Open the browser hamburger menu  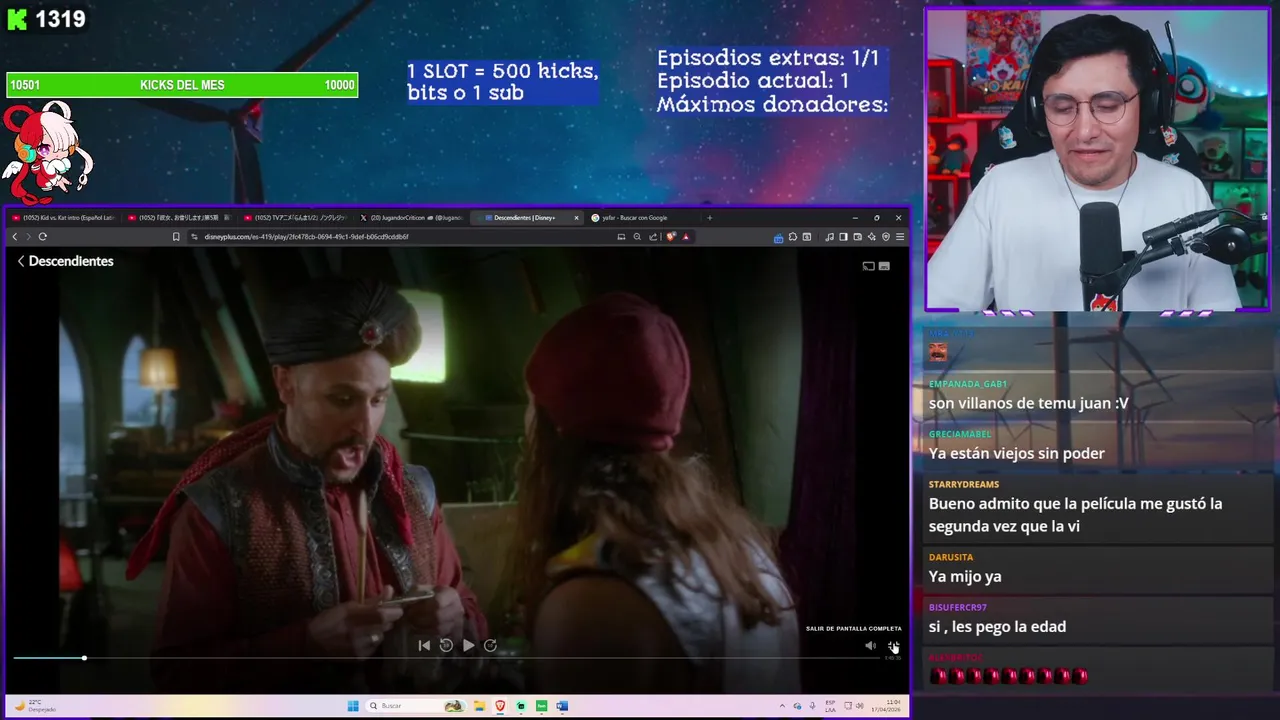[x=900, y=237]
